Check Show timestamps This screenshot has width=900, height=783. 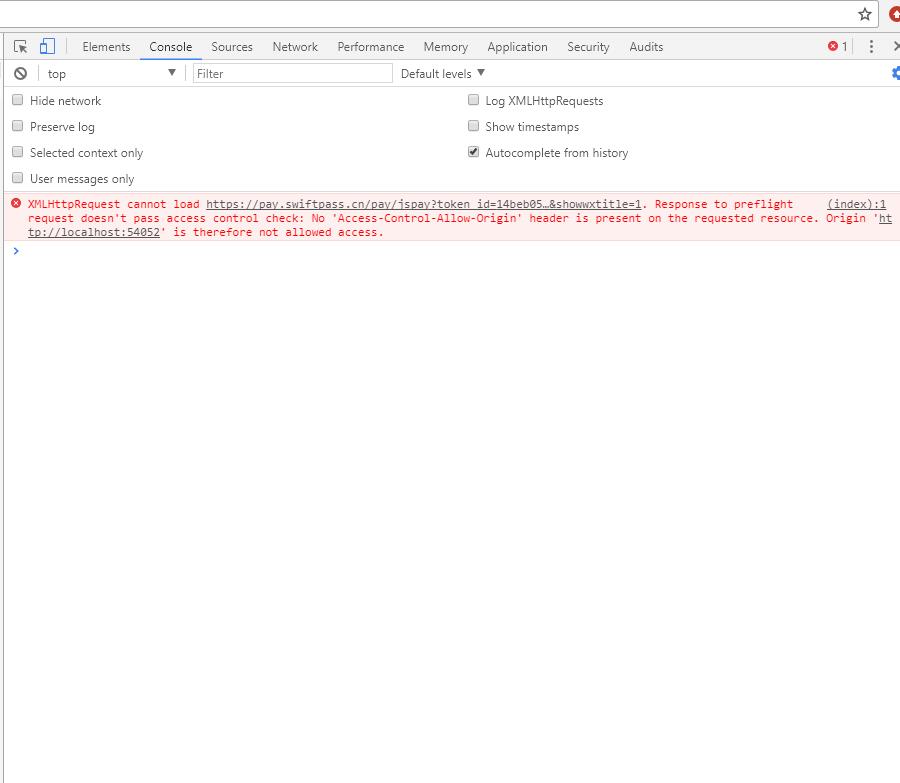(473, 125)
